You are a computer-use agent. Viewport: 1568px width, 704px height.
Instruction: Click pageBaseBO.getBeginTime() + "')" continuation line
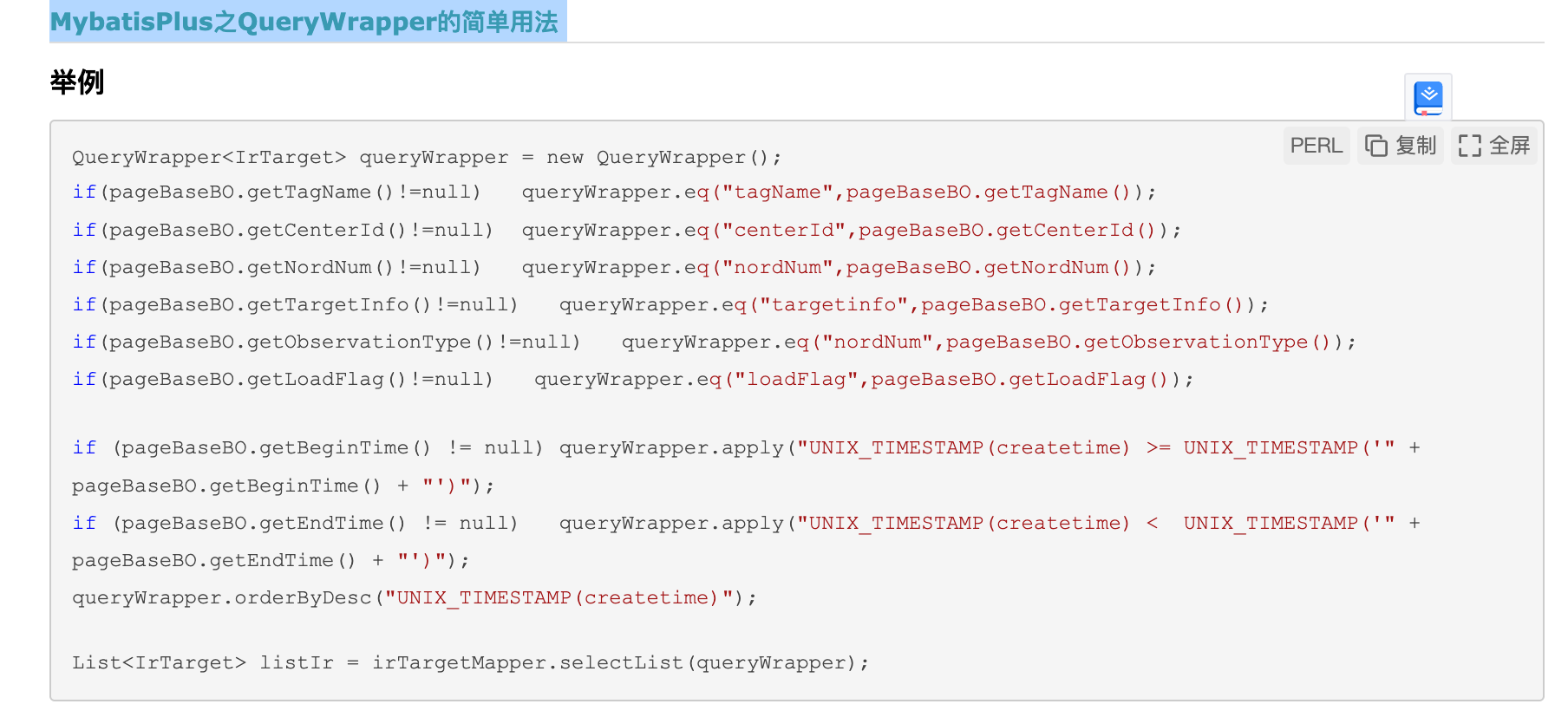coord(283,486)
